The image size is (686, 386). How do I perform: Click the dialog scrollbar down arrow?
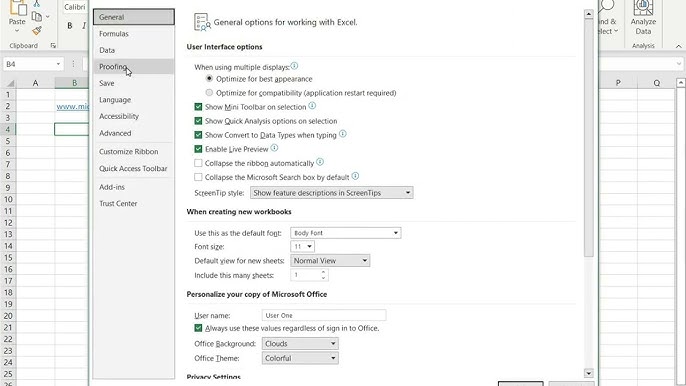pyautogui.click(x=588, y=373)
